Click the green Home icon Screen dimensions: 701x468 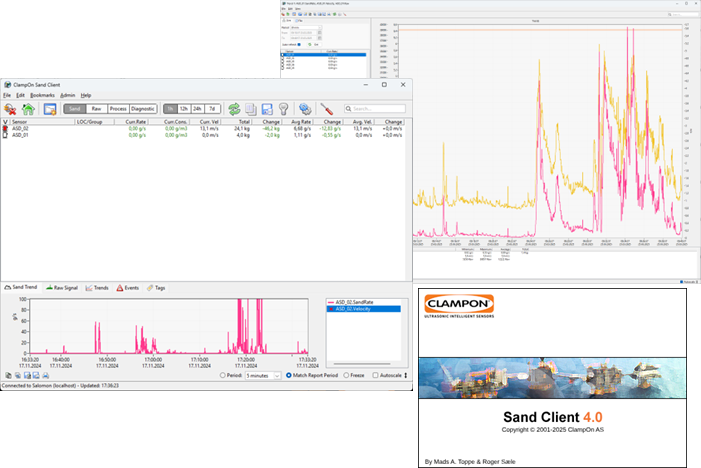(28, 109)
